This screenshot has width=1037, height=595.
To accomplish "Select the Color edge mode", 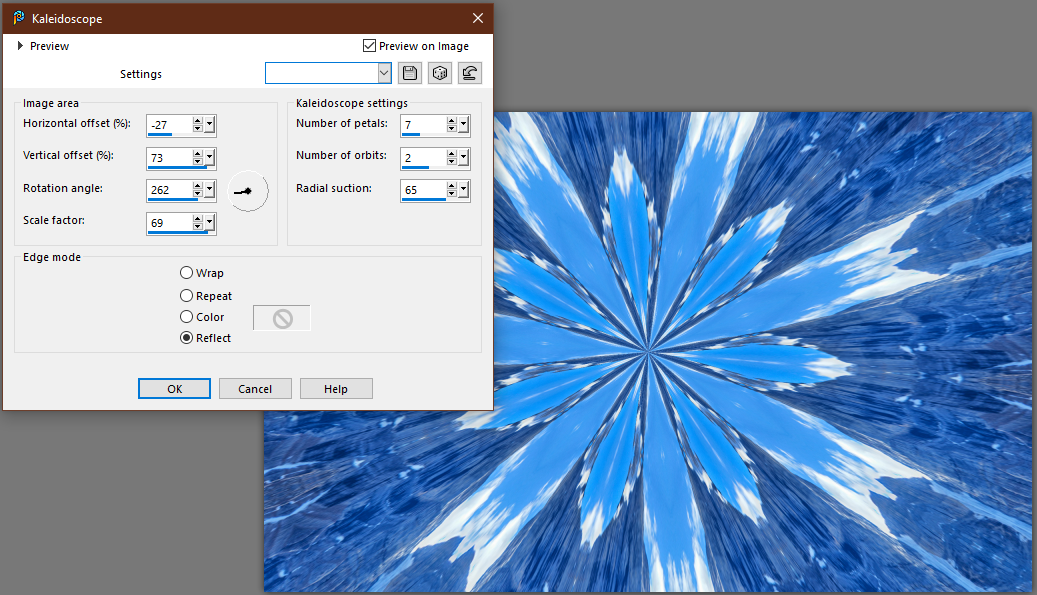I will coord(187,317).
